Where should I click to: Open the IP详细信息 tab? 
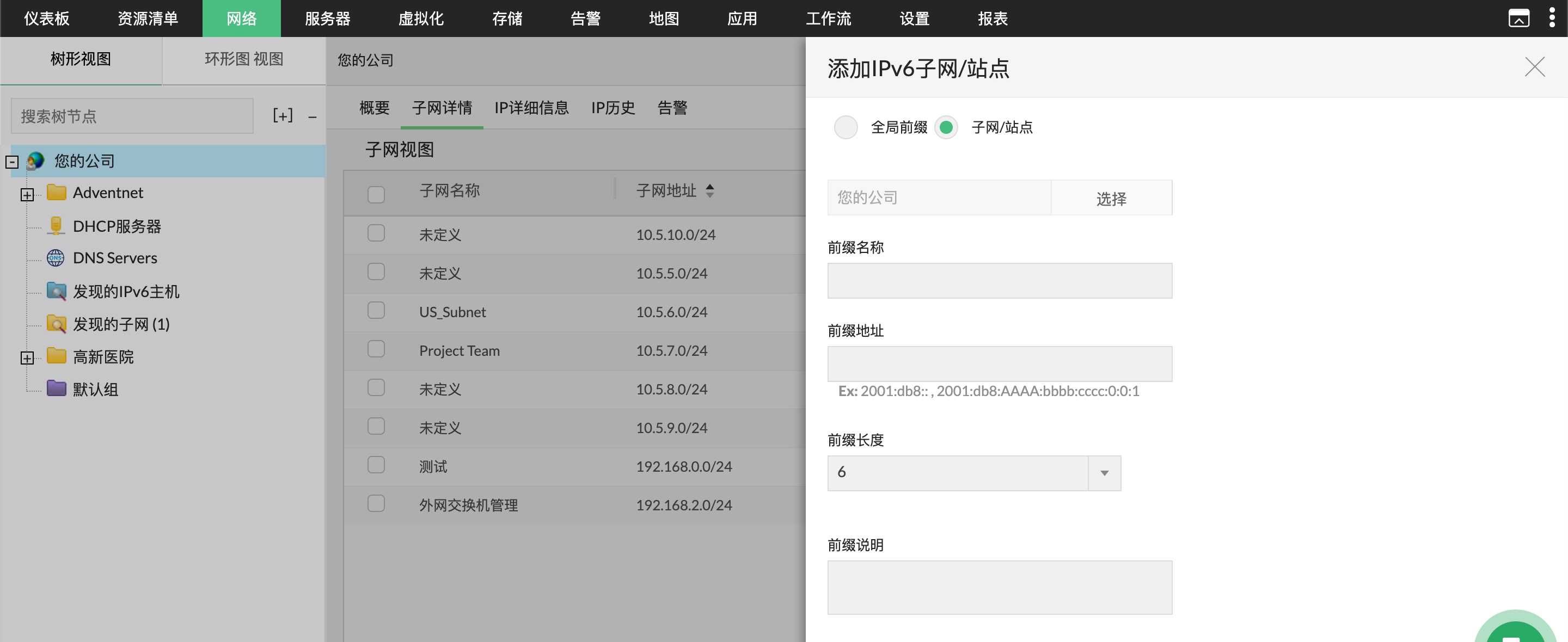pyautogui.click(x=531, y=108)
